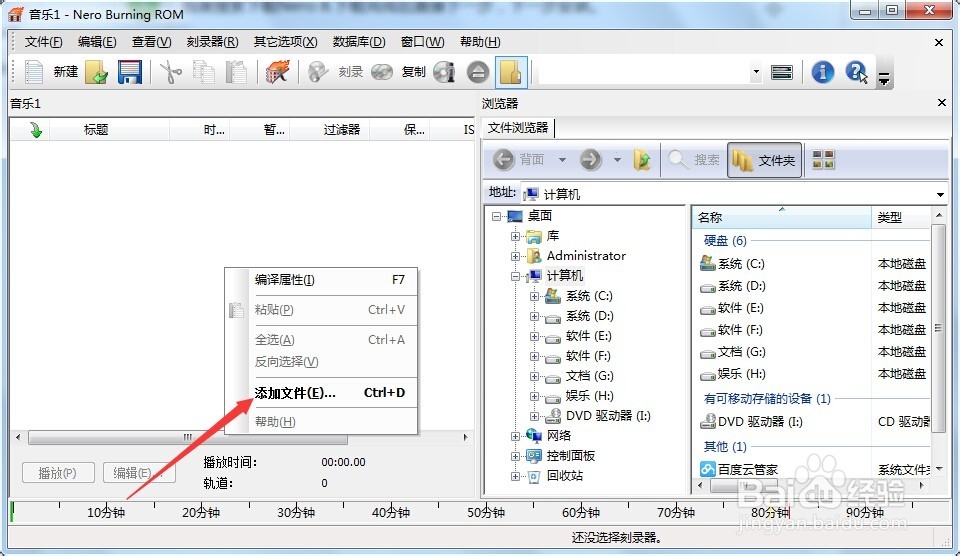Open the Back history dropdown arrow
The image size is (960, 556).
pyautogui.click(x=562, y=160)
